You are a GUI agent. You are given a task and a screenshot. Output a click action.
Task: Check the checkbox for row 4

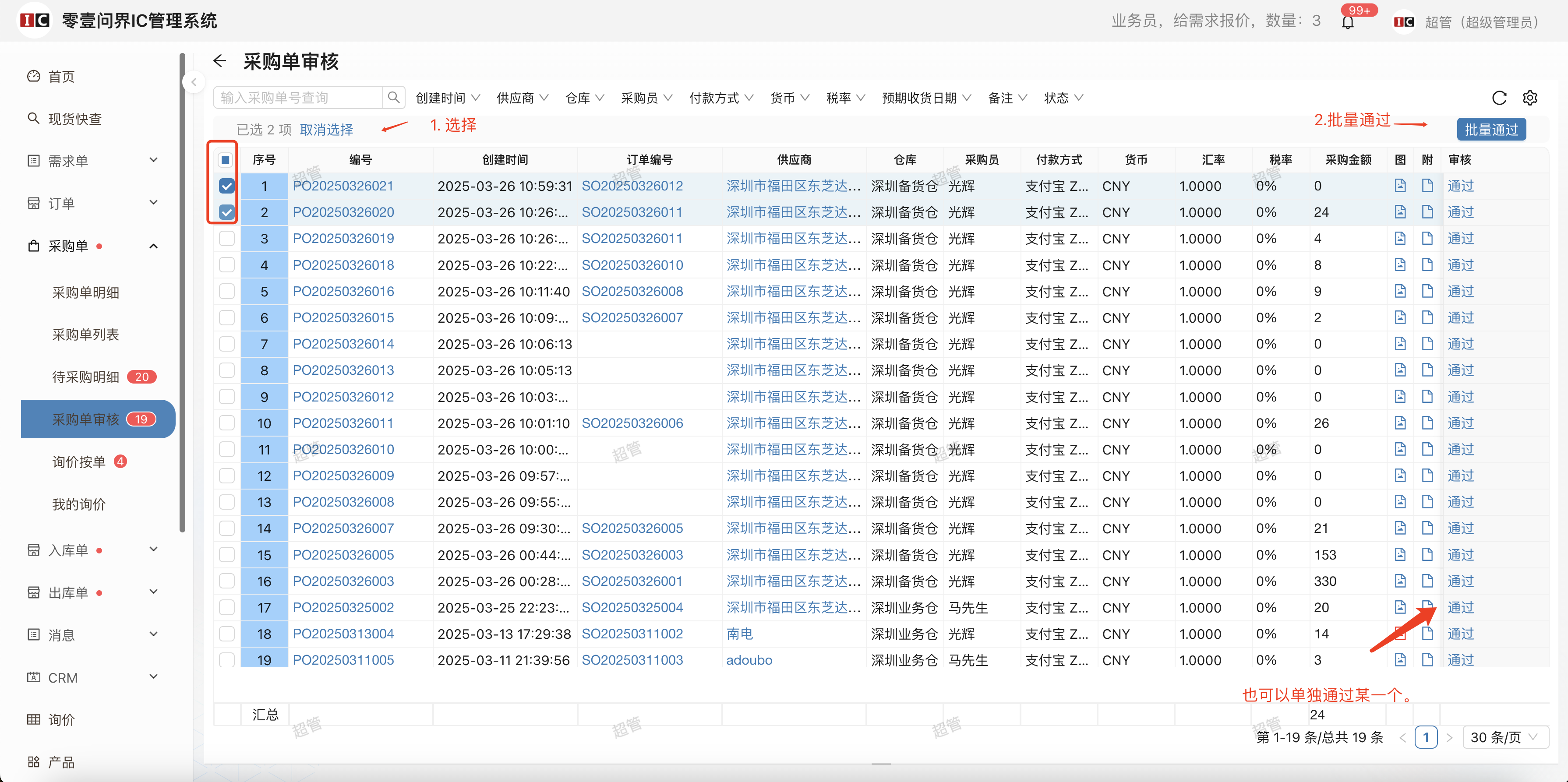coord(226,265)
